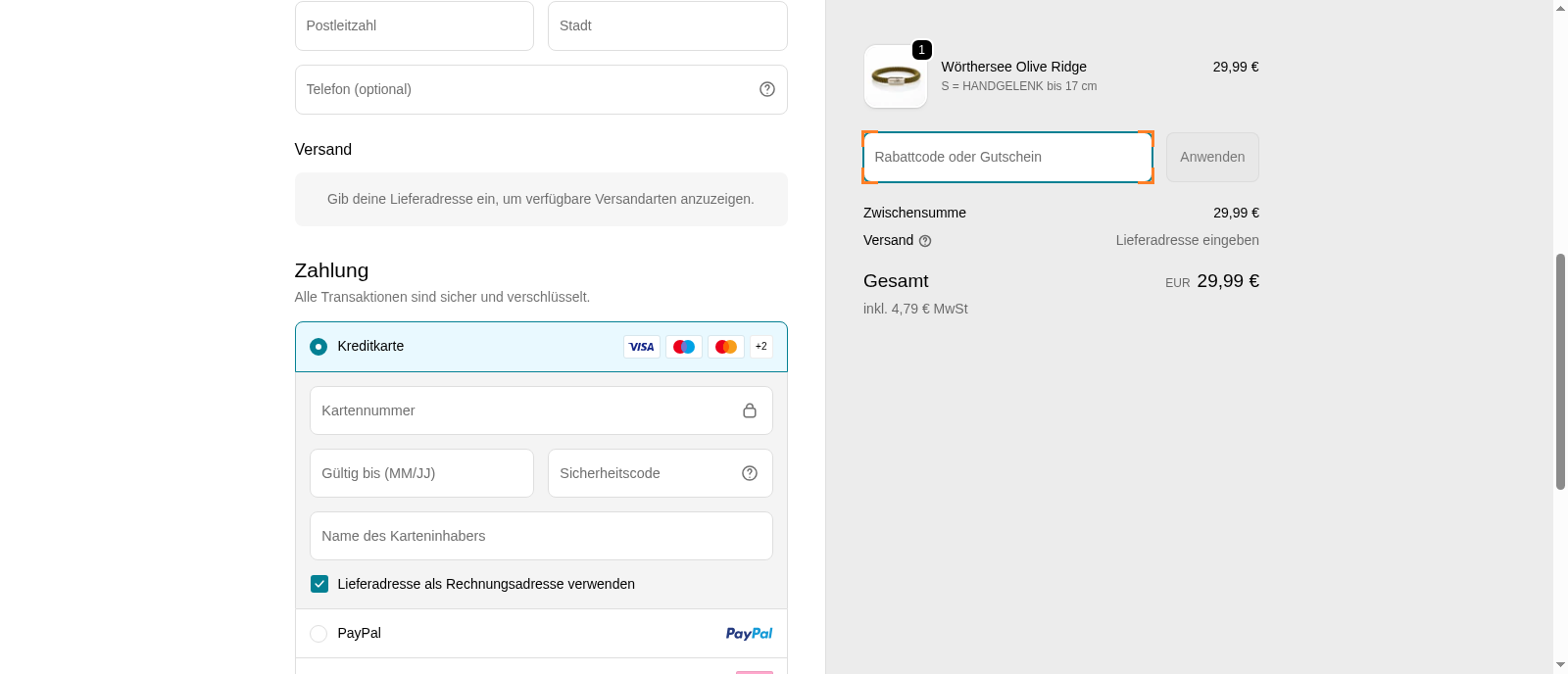Click the Maestro card logo
The width and height of the screenshot is (1568, 674).
click(x=684, y=347)
